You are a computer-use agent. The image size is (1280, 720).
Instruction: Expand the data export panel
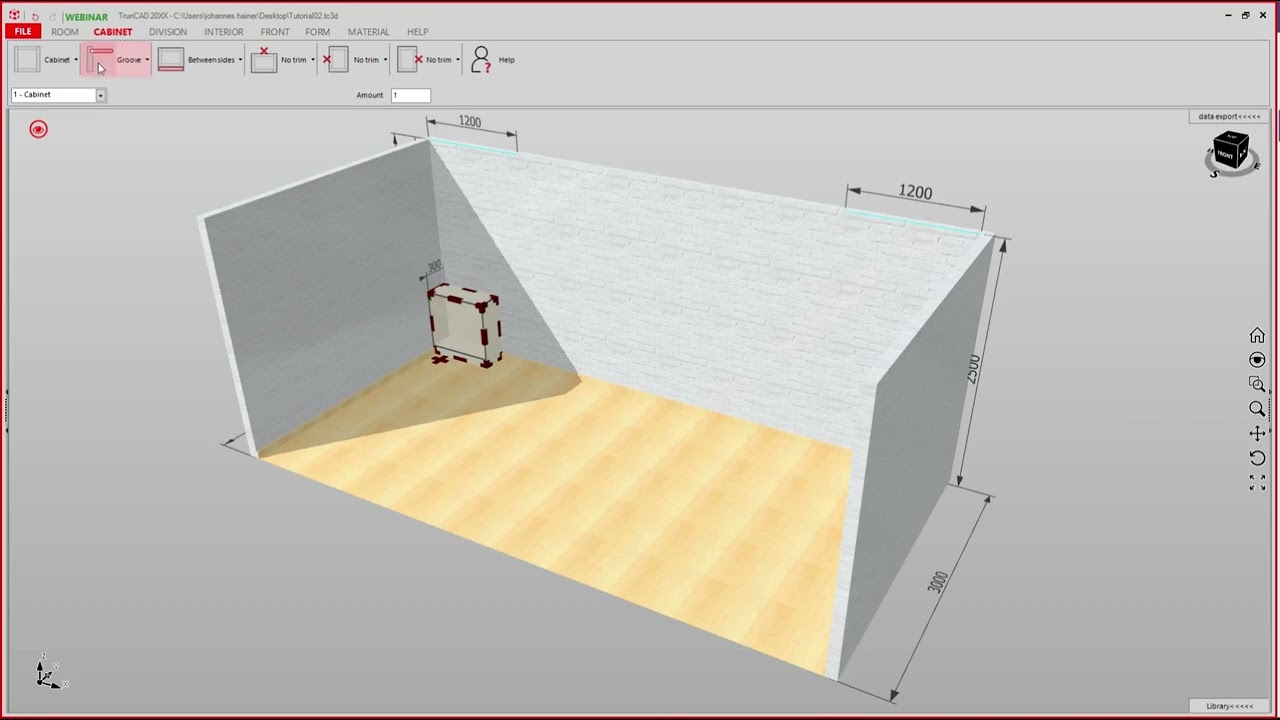point(1229,116)
